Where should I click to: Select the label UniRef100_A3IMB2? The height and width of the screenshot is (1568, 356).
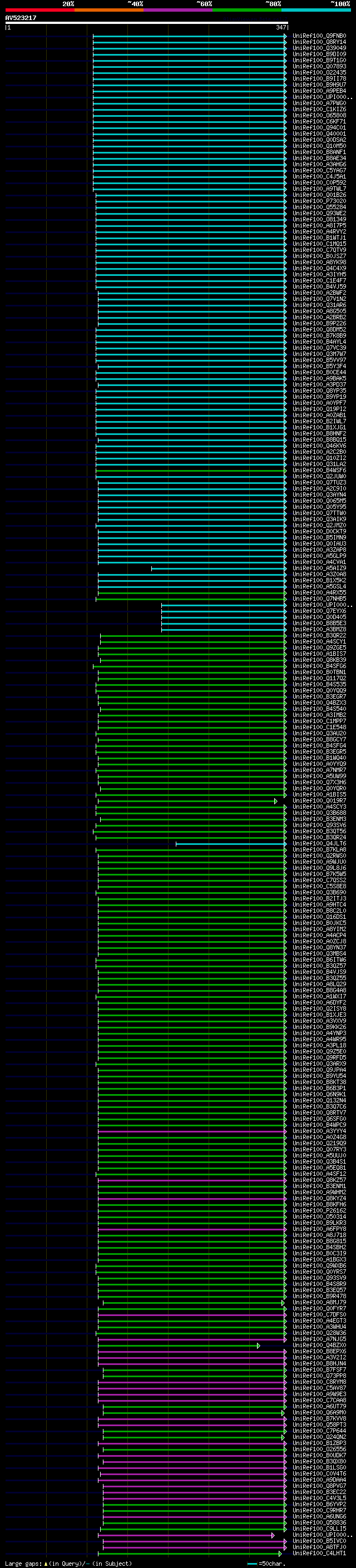tap(319, 715)
